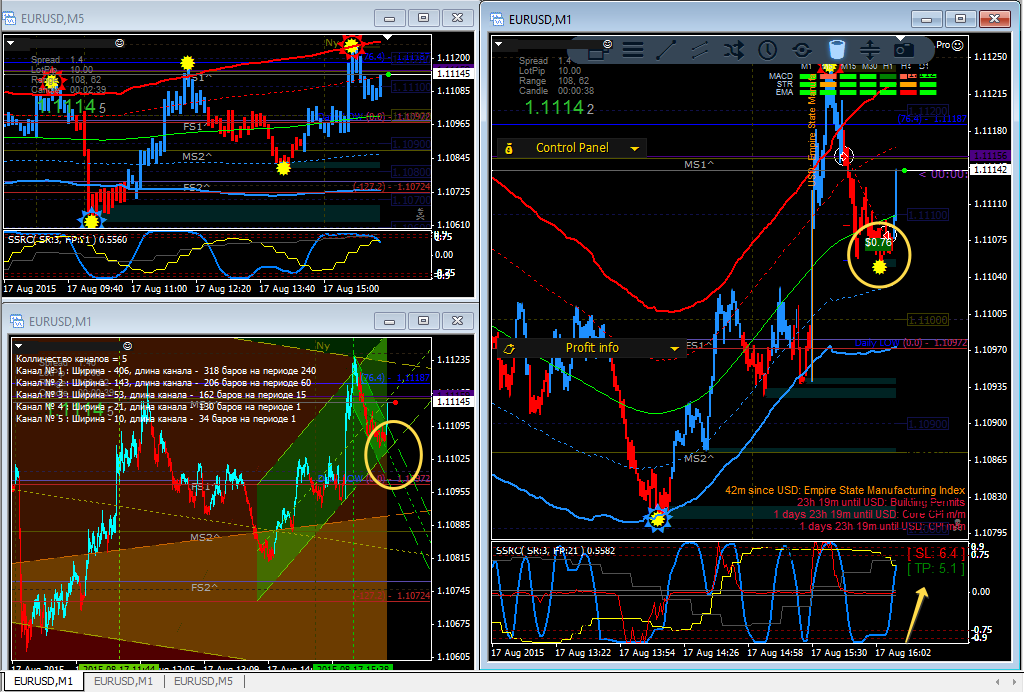Click the (76.4) - 1.11187 level label

(932, 119)
